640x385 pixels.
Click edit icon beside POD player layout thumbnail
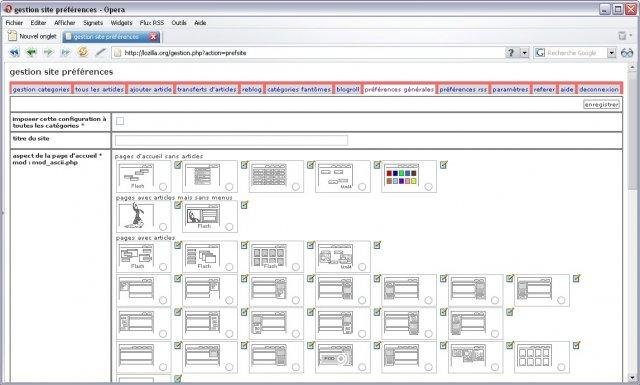(x=377, y=345)
